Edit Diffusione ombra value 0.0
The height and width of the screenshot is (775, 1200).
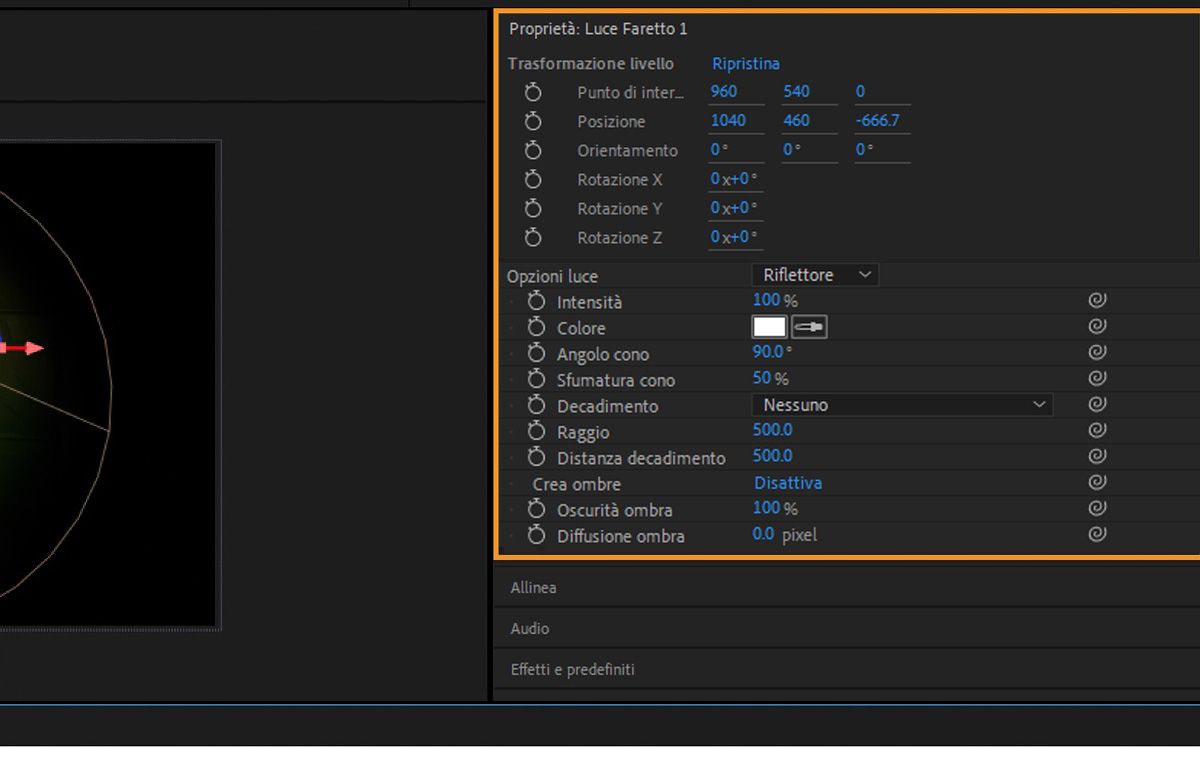coord(763,534)
